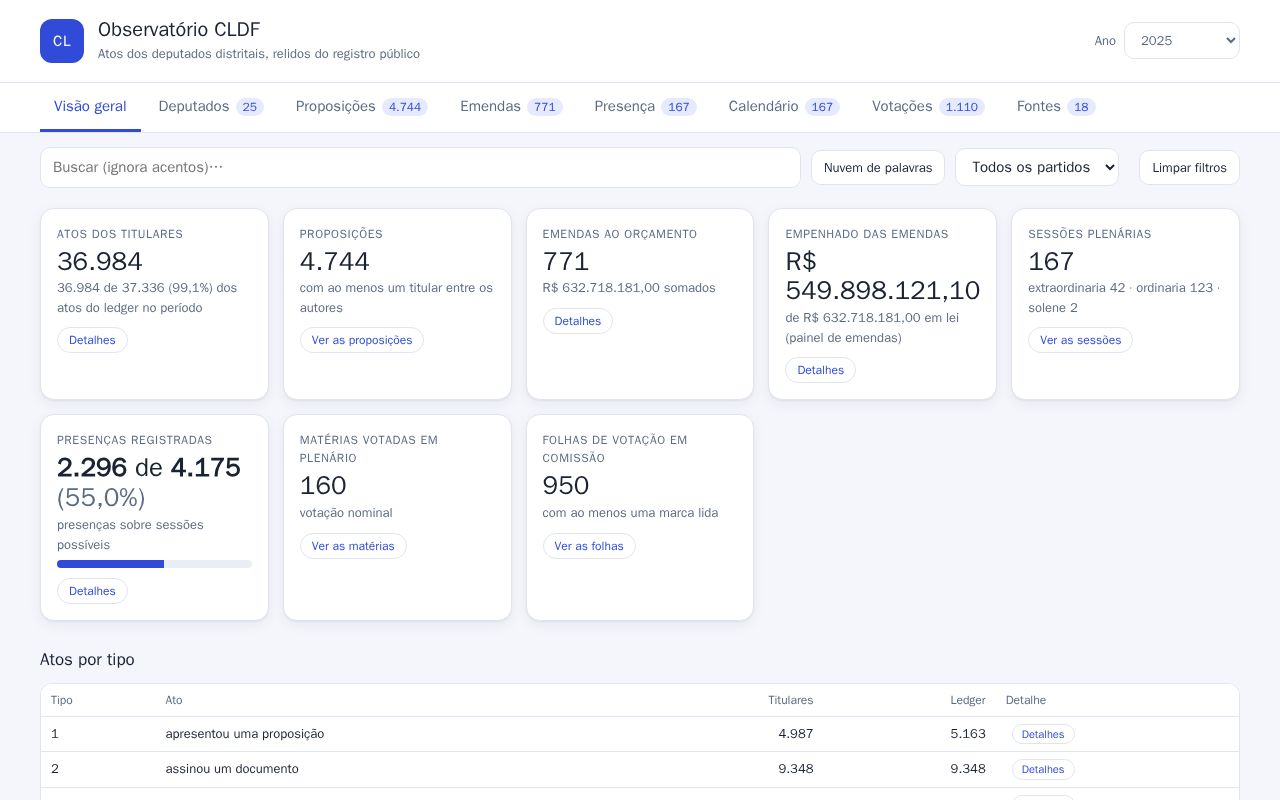Select the 'assinou um documento' cell
This screenshot has width=1280, height=800.
[232, 769]
